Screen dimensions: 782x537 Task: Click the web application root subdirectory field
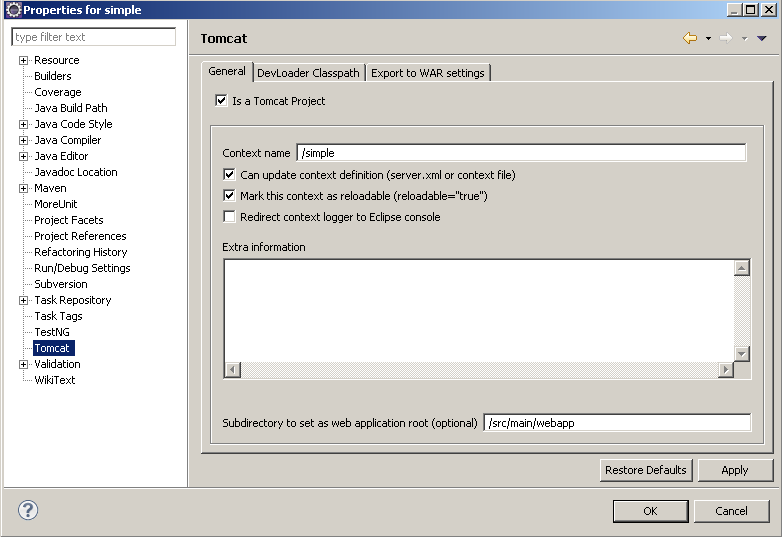pyautogui.click(x=617, y=423)
